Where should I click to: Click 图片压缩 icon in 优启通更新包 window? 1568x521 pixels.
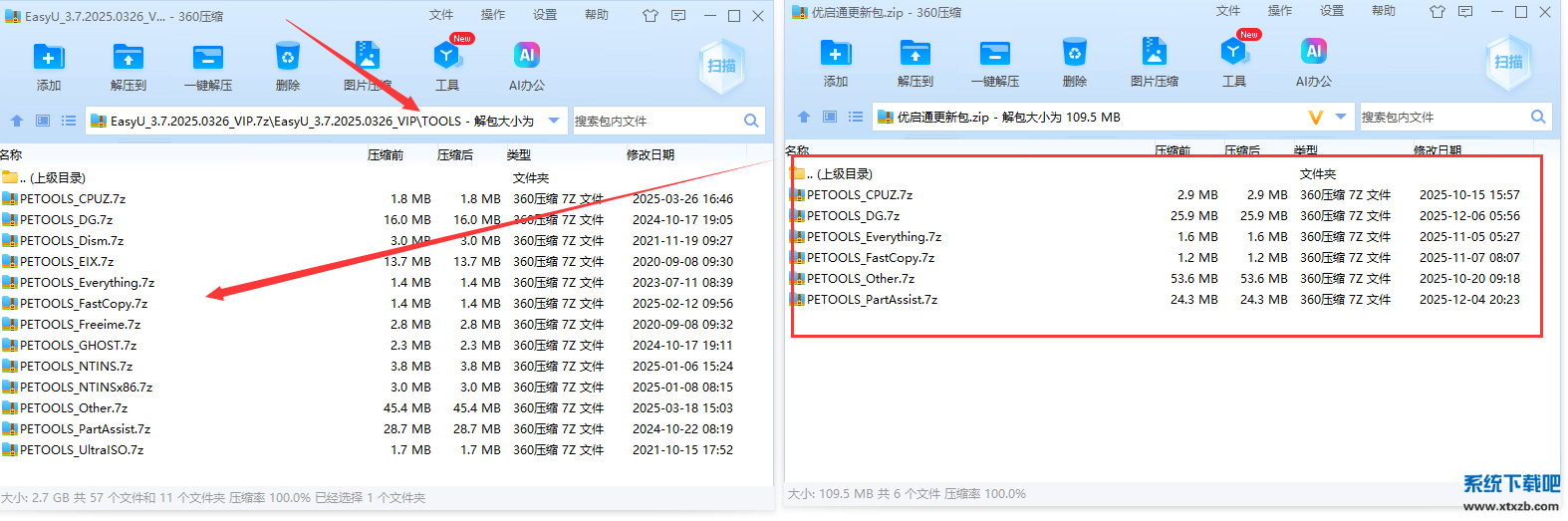coord(1155,53)
